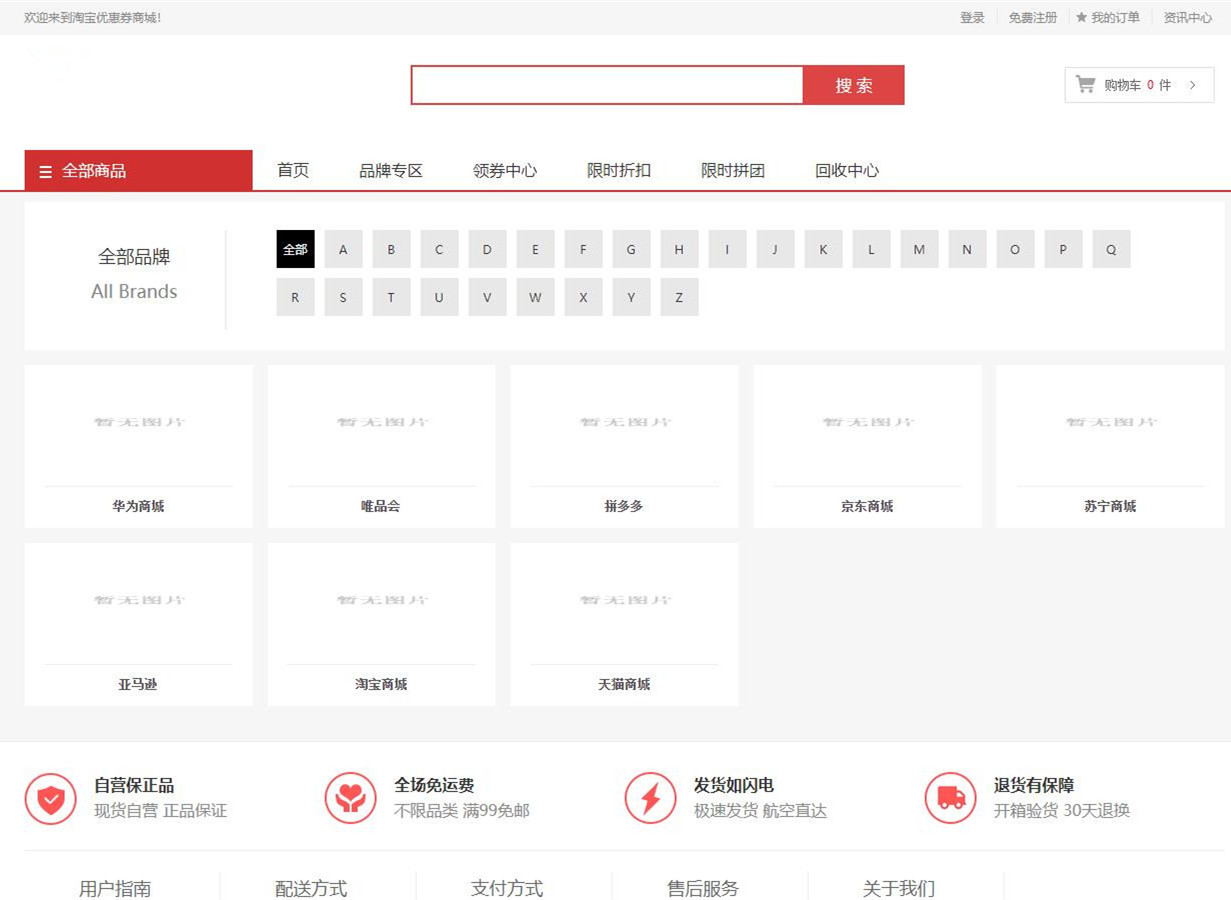
Task: Open the 我的订单 link
Action: (1115, 17)
